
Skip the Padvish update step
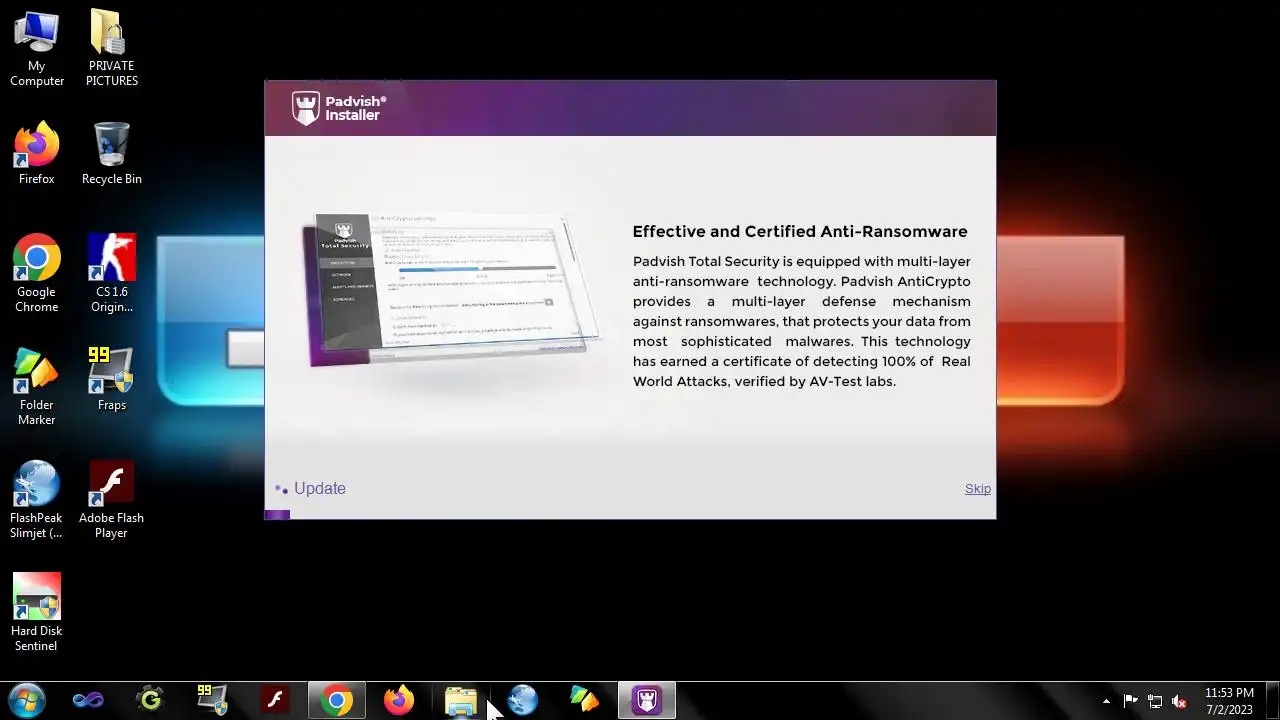[x=978, y=488]
